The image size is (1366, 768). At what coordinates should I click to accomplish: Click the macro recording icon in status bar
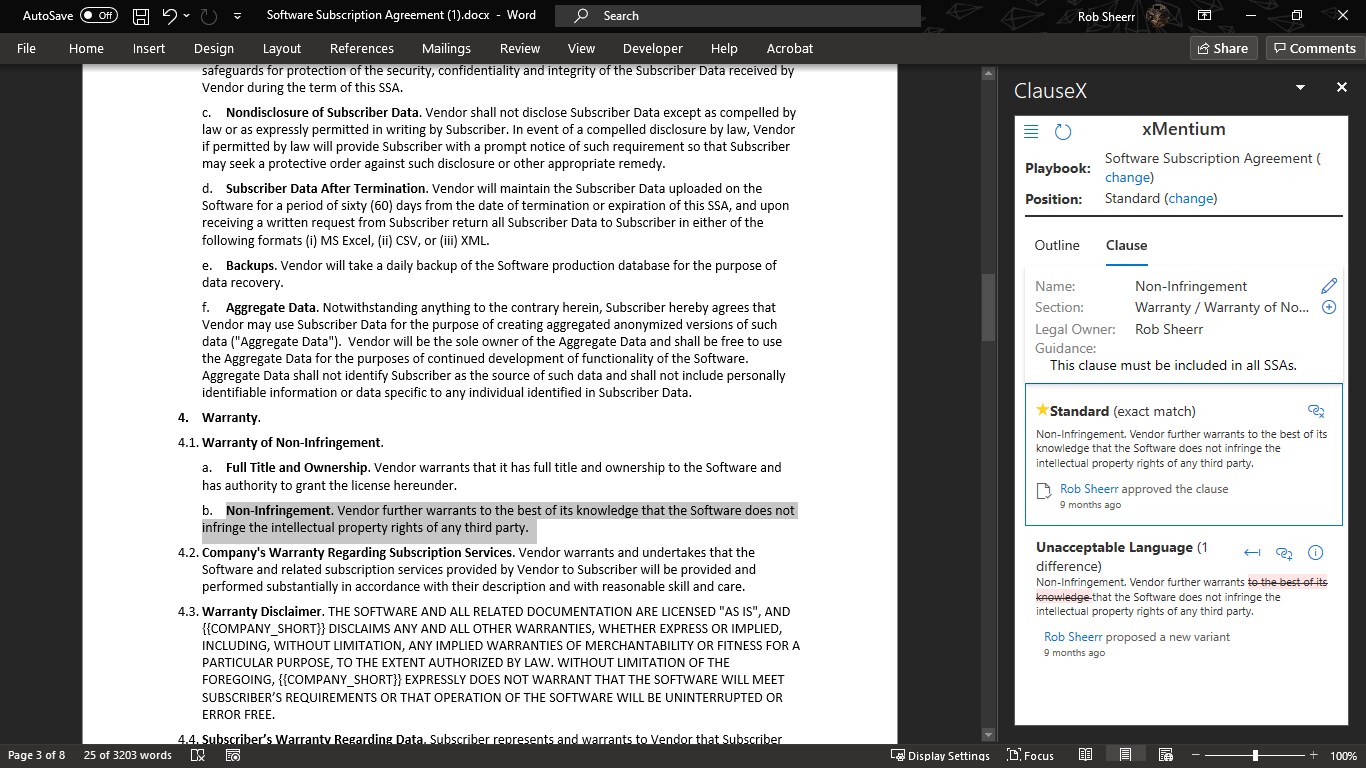pyautogui.click(x=232, y=756)
